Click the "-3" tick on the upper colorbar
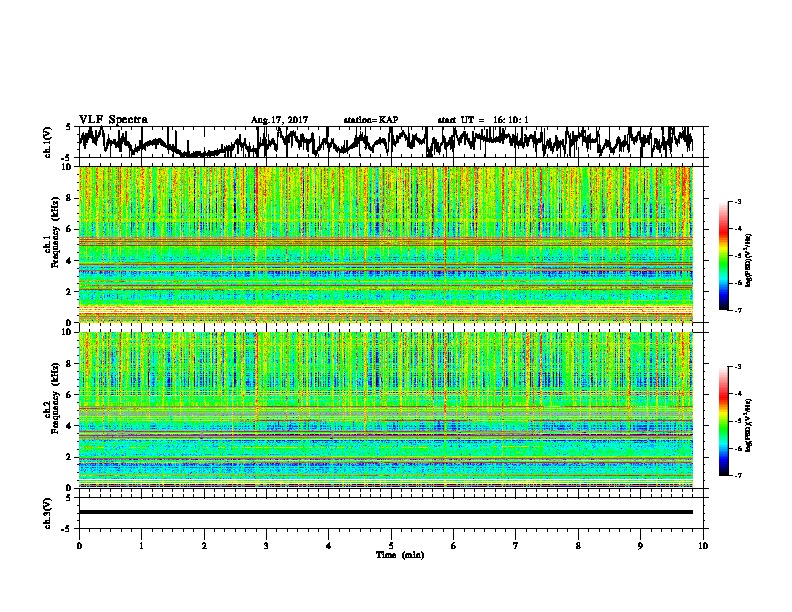This screenshot has height=612, width=792. (737, 201)
